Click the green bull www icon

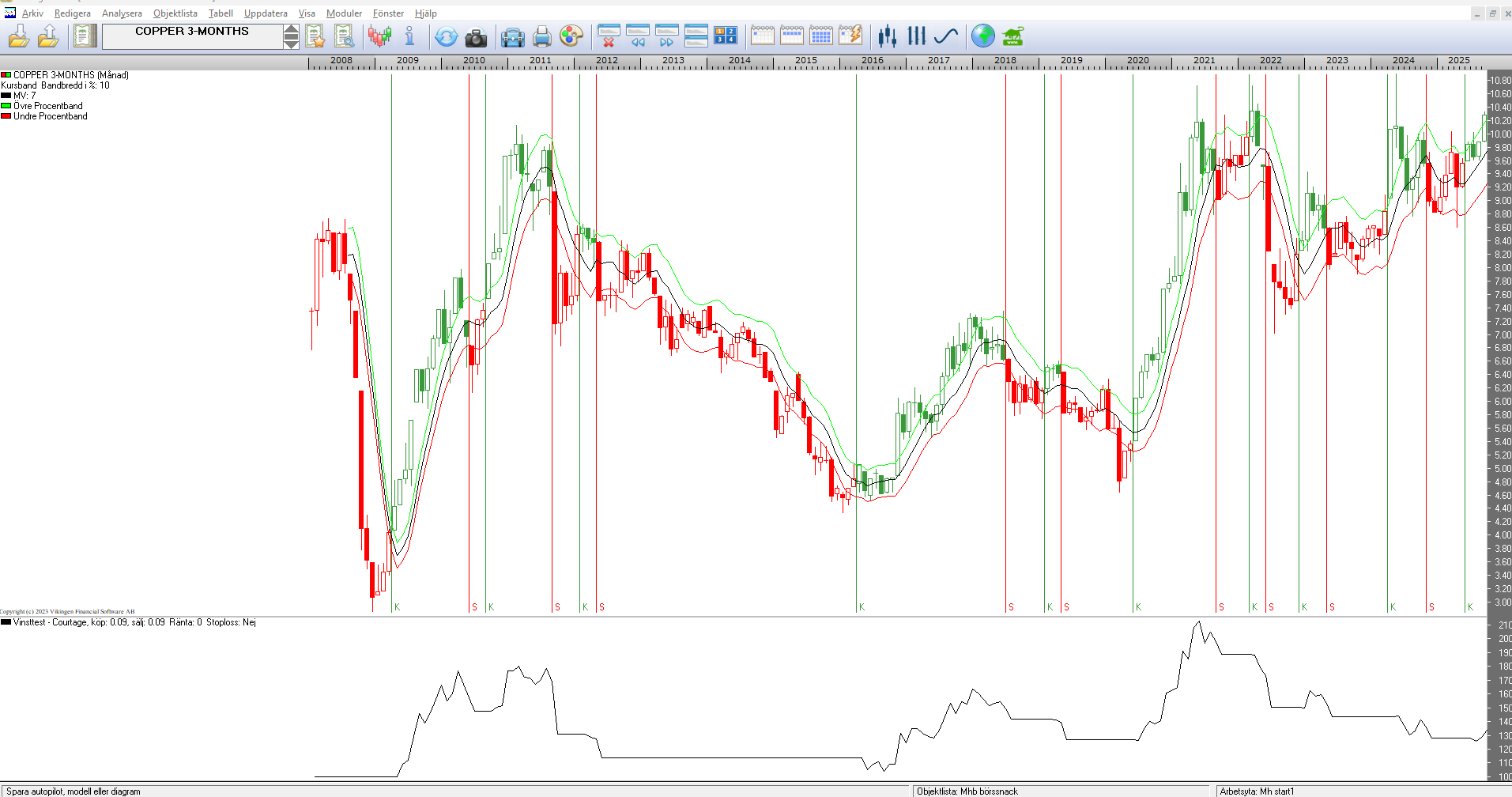(x=1012, y=36)
